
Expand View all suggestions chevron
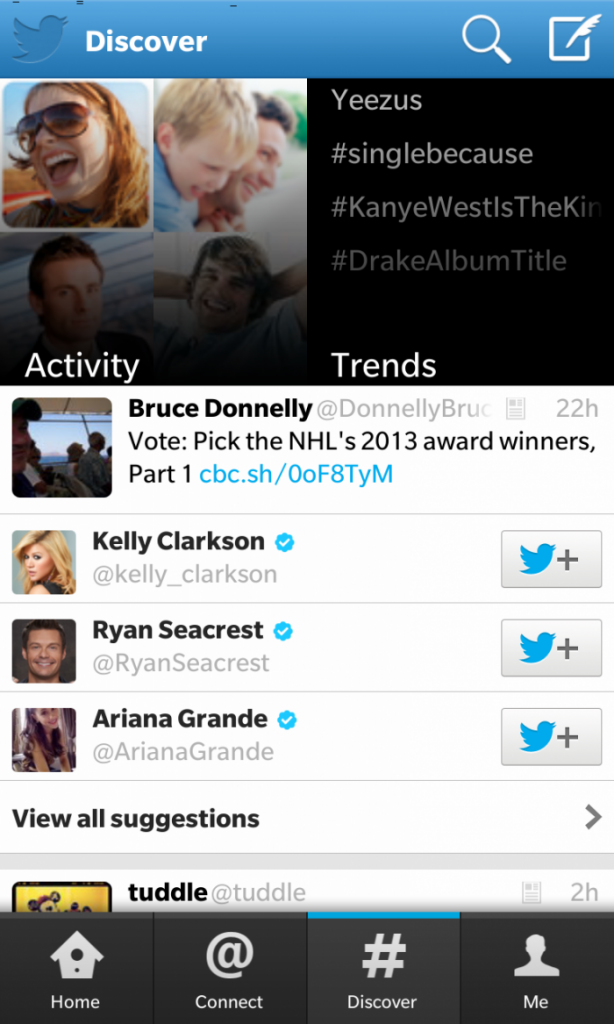[593, 817]
